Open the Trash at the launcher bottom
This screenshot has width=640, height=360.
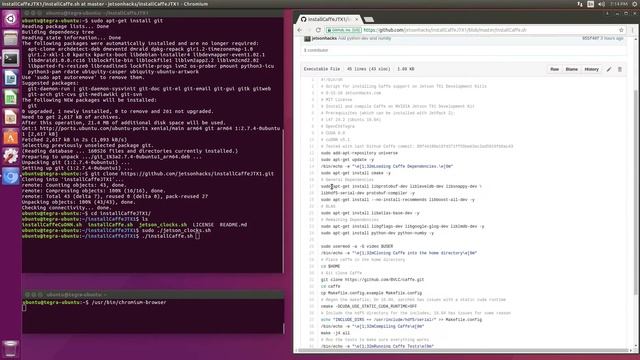point(11,349)
